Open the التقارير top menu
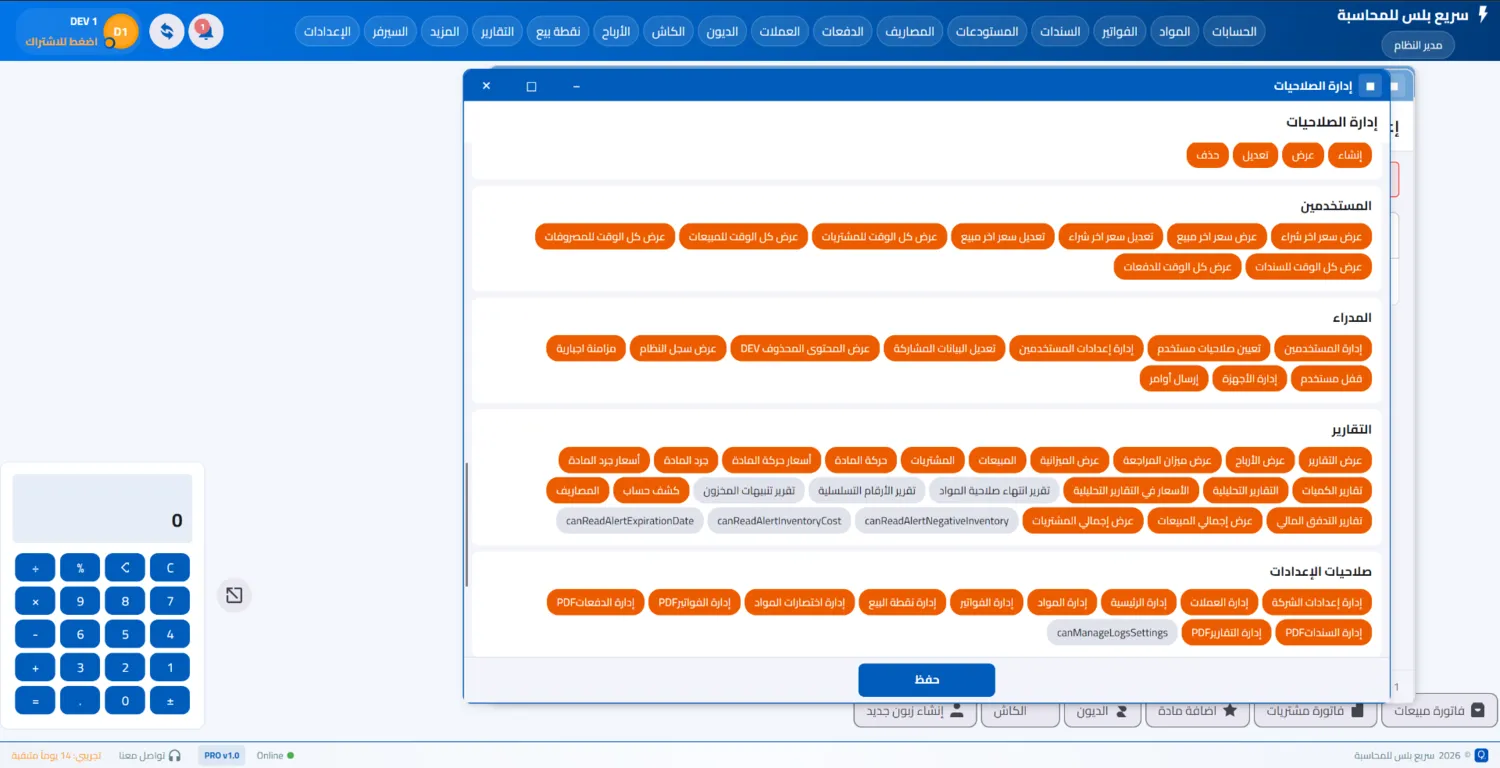1500x768 pixels. point(497,31)
